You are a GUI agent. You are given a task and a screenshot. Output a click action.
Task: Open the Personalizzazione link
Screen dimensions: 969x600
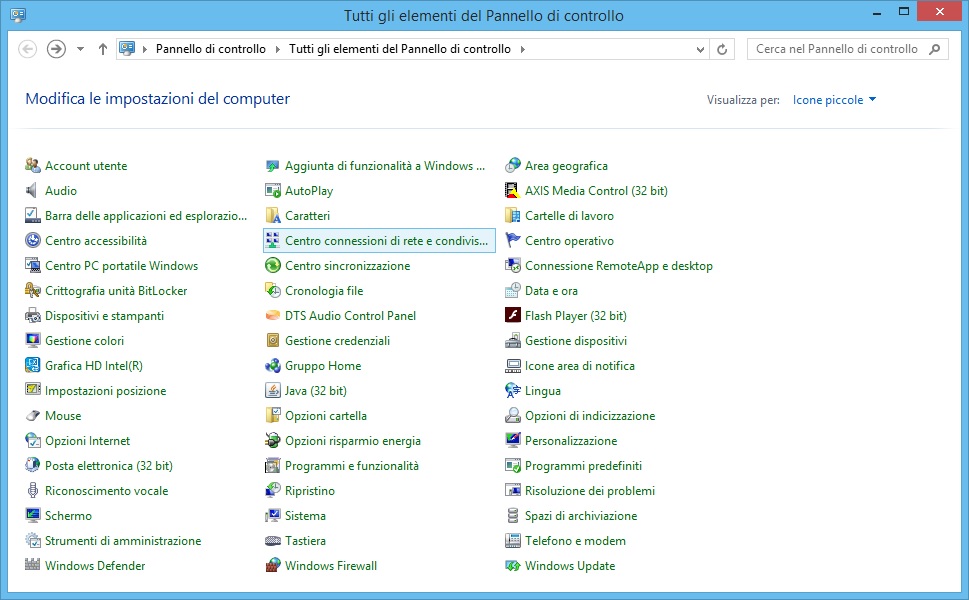pyautogui.click(x=571, y=441)
